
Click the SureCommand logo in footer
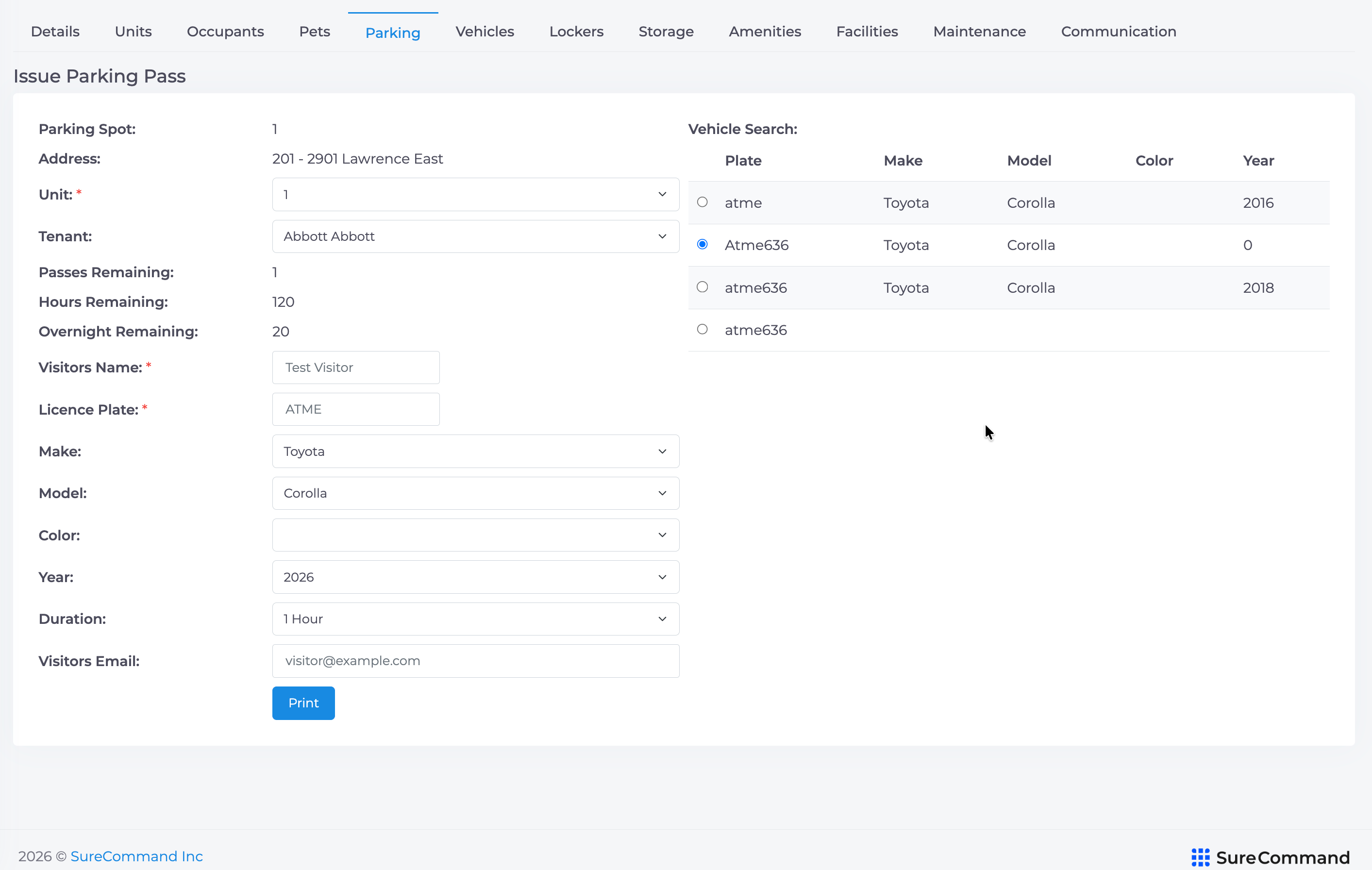click(x=1270, y=857)
